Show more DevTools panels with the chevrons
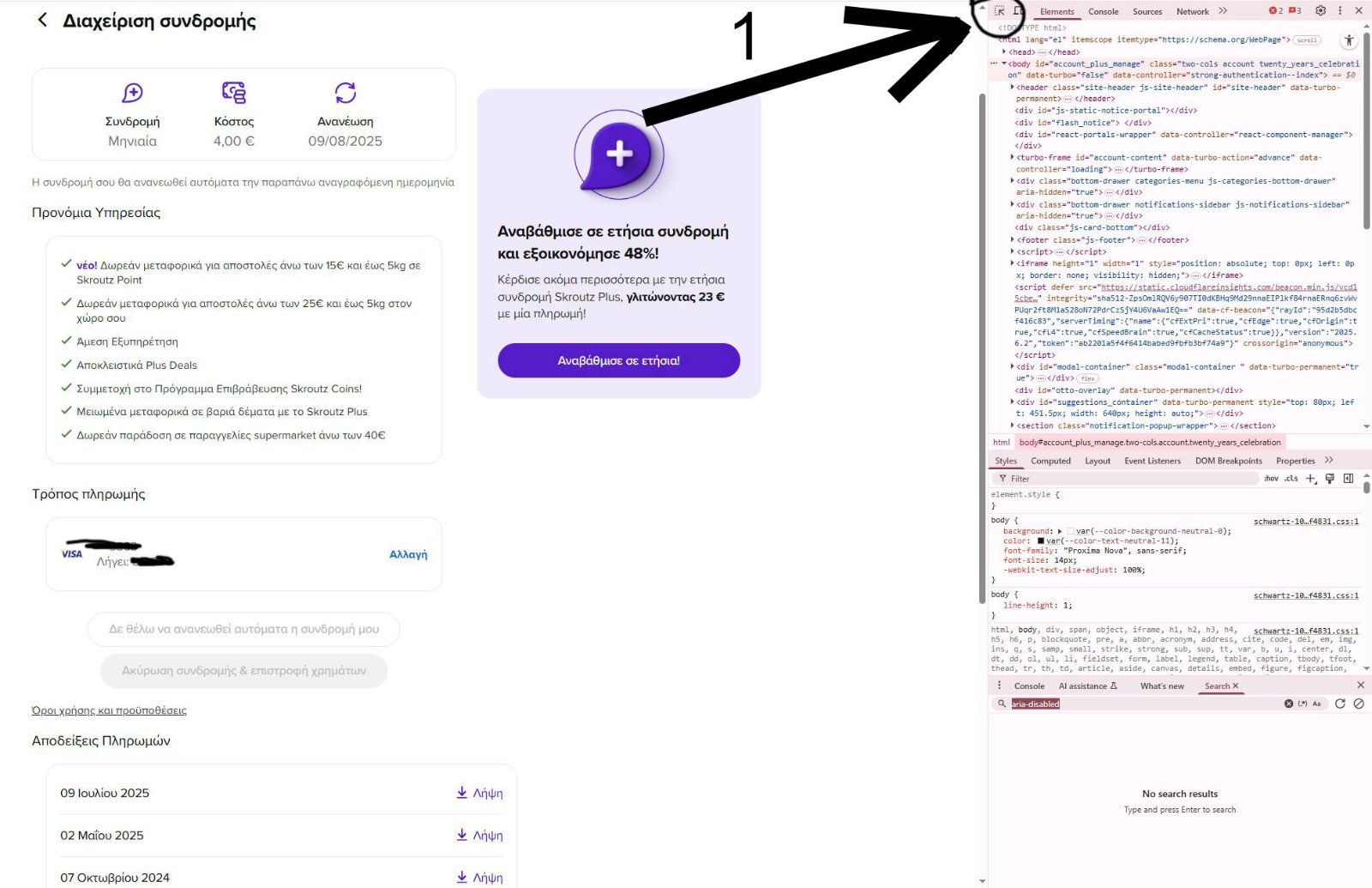This screenshot has height=888, width=1372. click(x=1223, y=11)
